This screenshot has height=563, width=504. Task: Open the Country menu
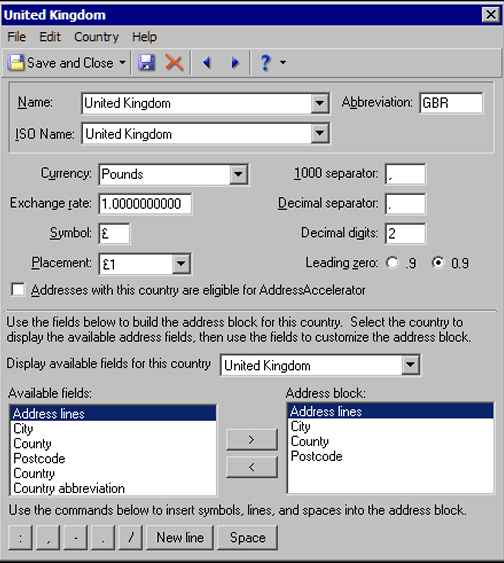pos(96,37)
